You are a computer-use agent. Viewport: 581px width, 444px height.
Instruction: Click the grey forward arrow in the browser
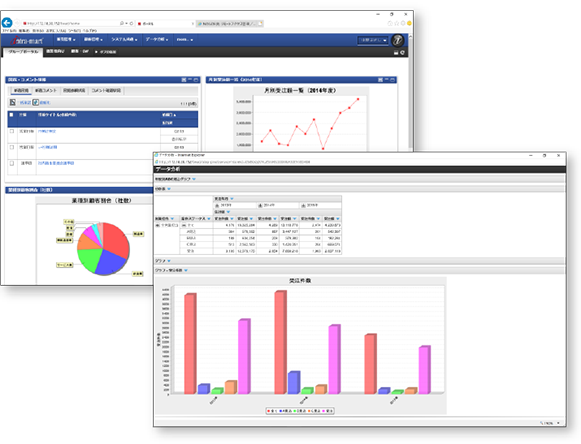[x=17, y=23]
